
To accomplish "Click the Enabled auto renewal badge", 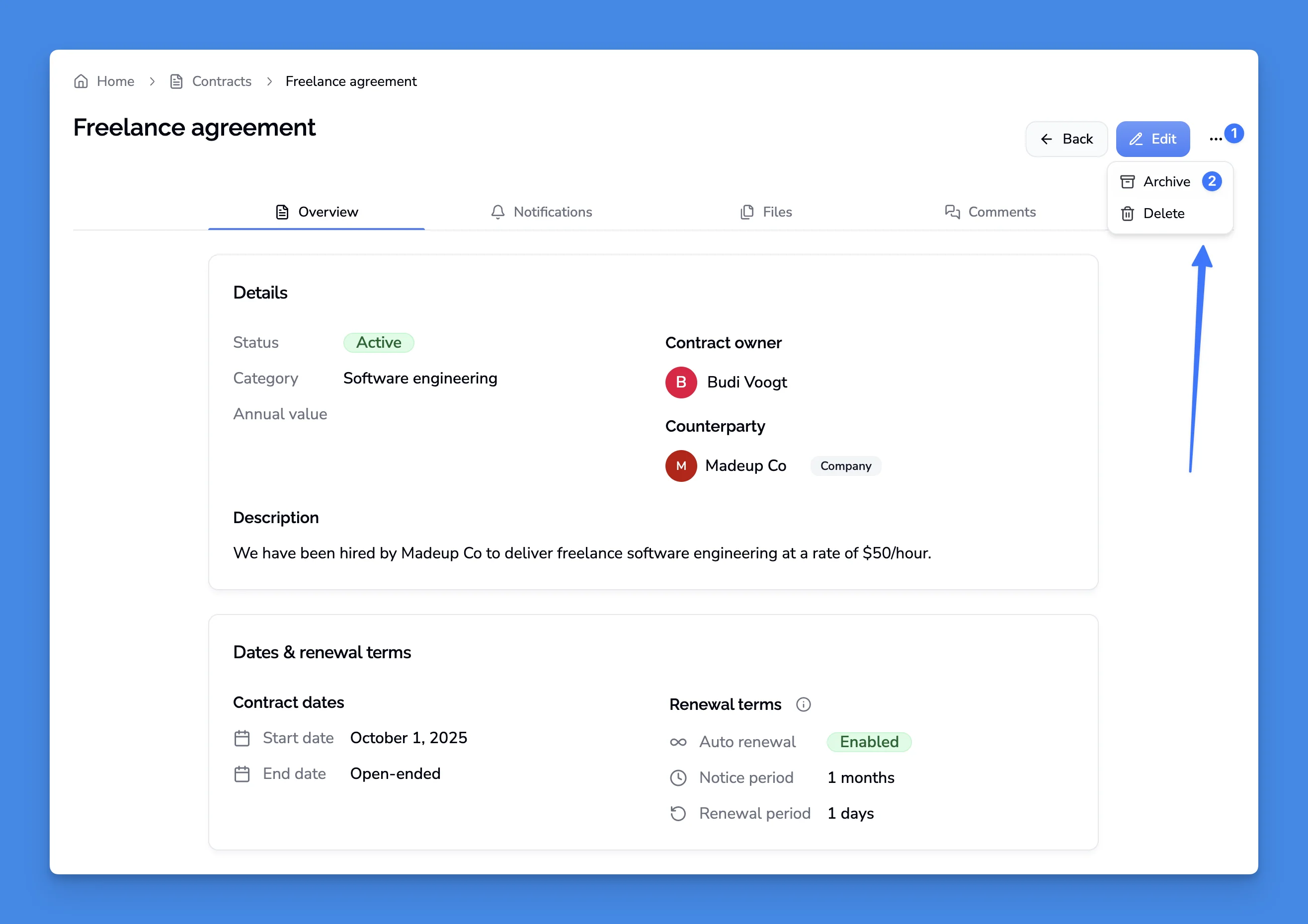I will point(869,742).
